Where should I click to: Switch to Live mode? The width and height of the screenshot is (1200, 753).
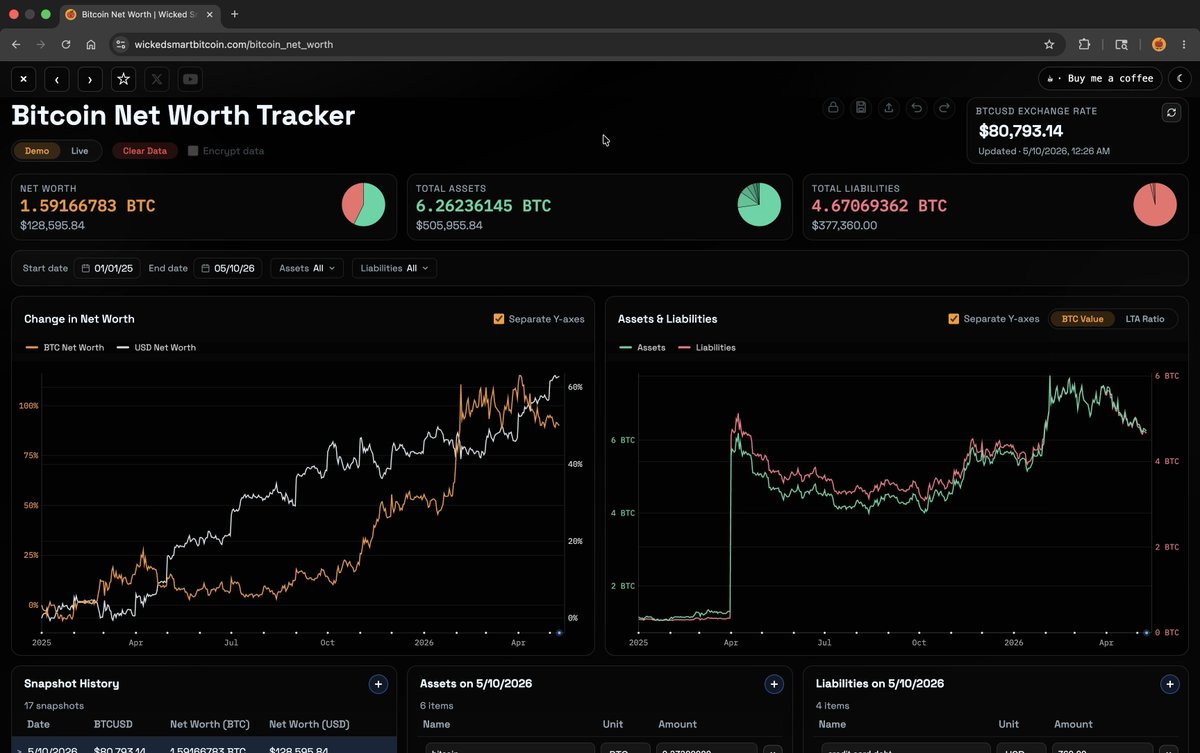pyautogui.click(x=80, y=151)
